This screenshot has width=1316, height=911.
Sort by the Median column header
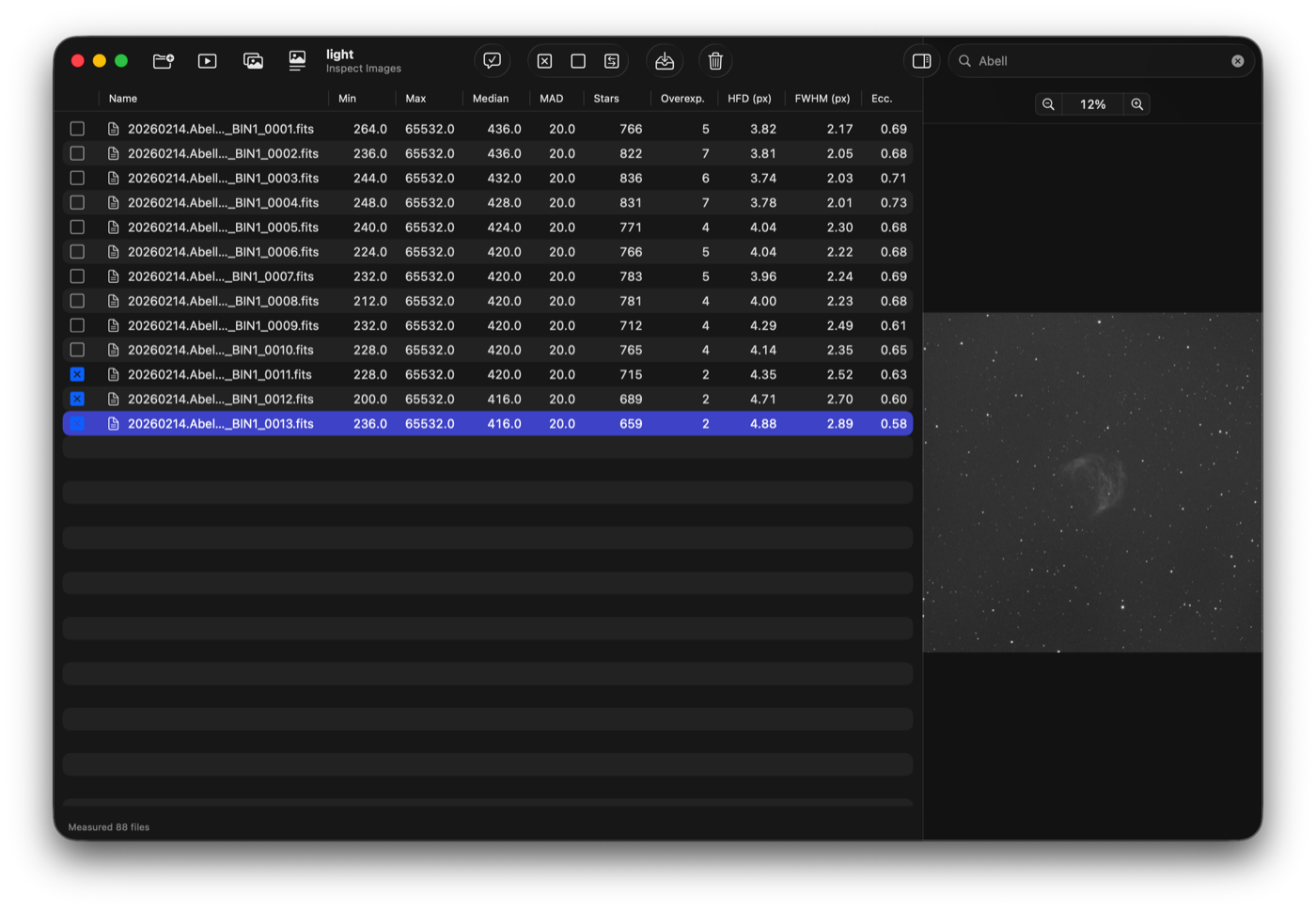(x=491, y=99)
